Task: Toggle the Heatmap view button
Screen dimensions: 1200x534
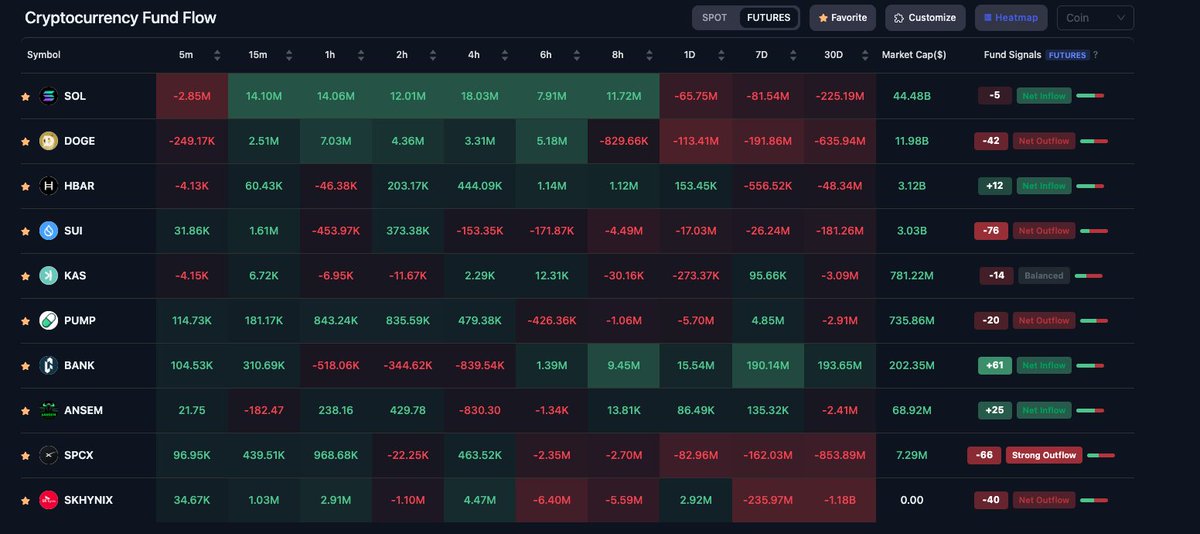Action: click(x=1012, y=18)
